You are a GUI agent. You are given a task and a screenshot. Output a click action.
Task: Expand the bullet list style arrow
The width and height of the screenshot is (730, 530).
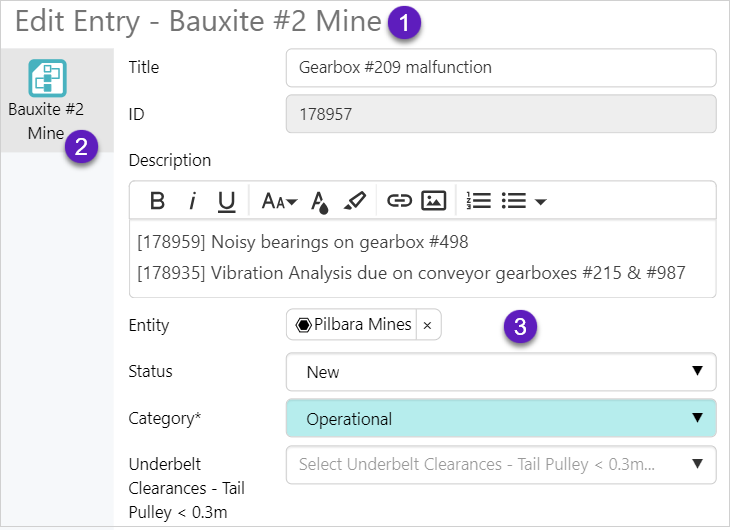541,202
